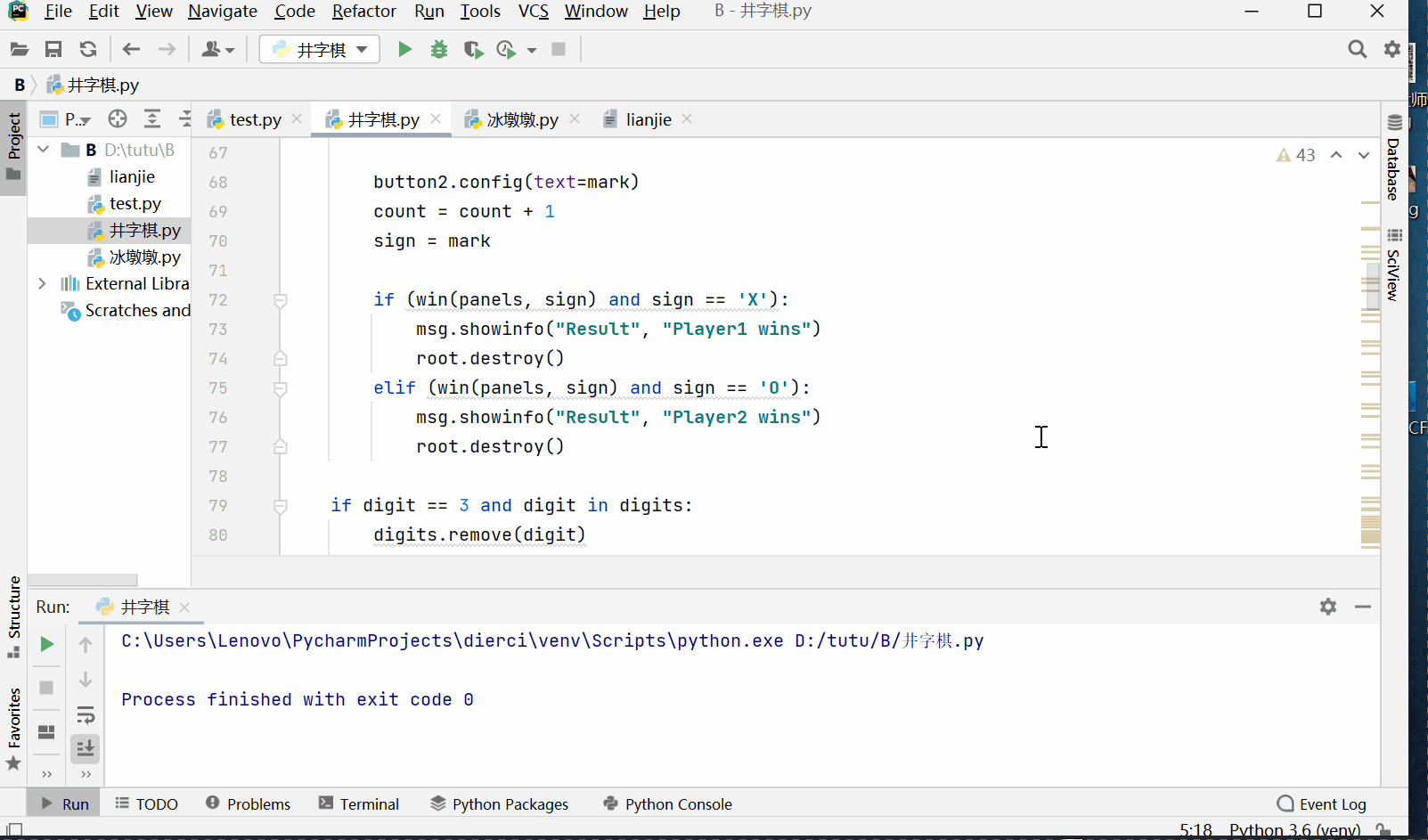
Task: Open the Refactor menu
Action: 363,12
